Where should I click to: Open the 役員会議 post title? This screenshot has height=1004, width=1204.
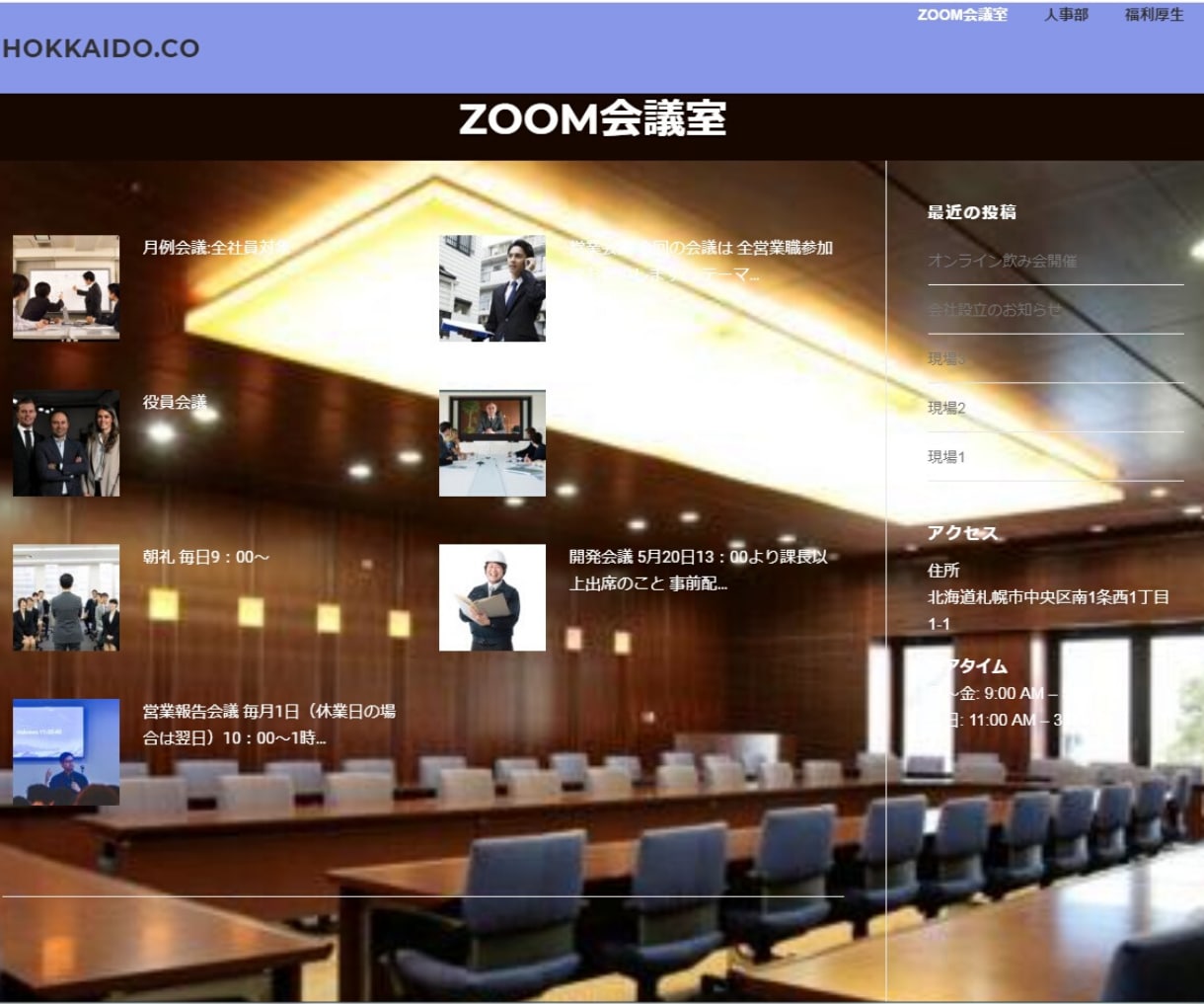coord(175,402)
